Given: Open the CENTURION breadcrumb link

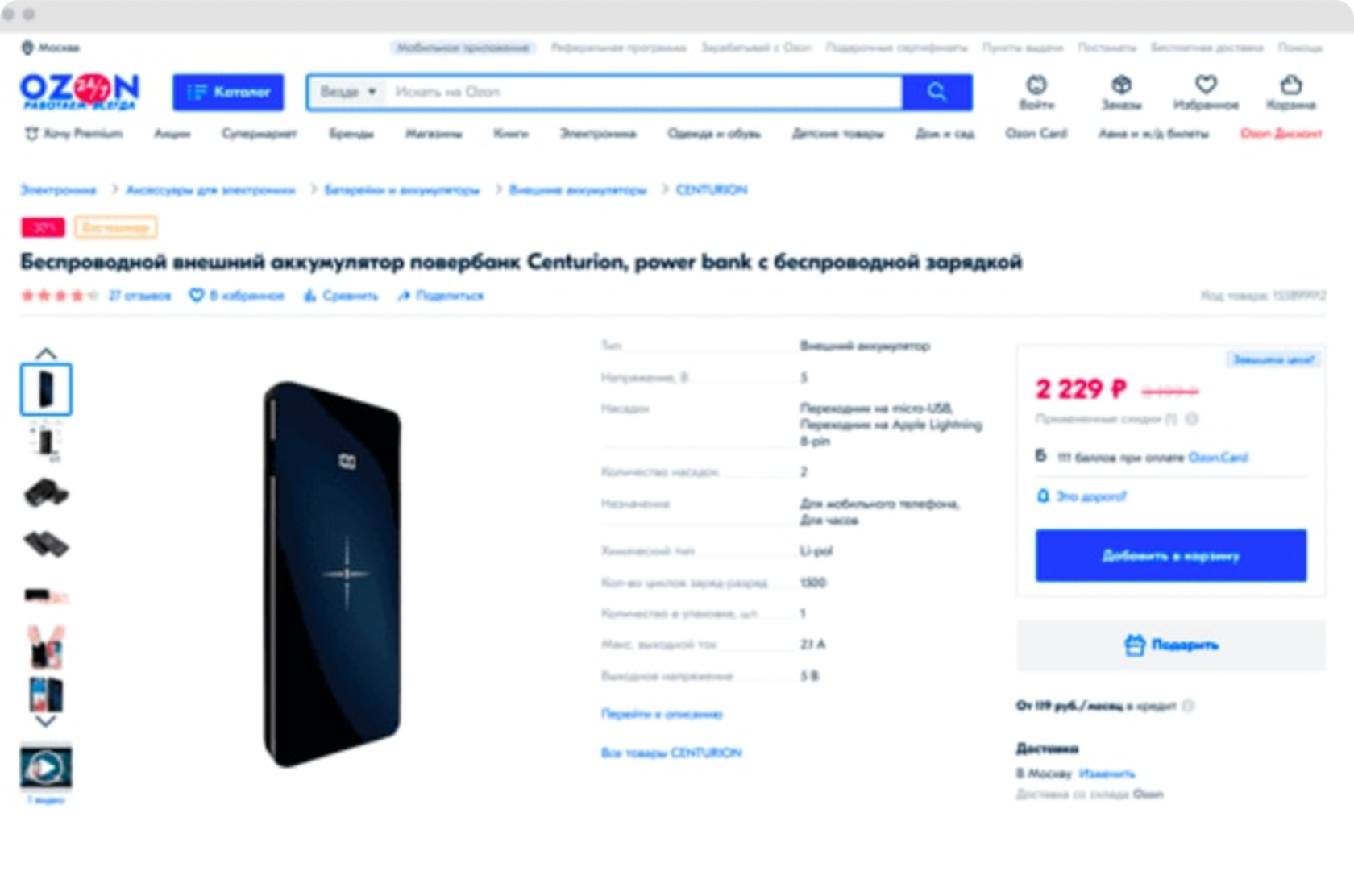Looking at the screenshot, I should (x=712, y=190).
